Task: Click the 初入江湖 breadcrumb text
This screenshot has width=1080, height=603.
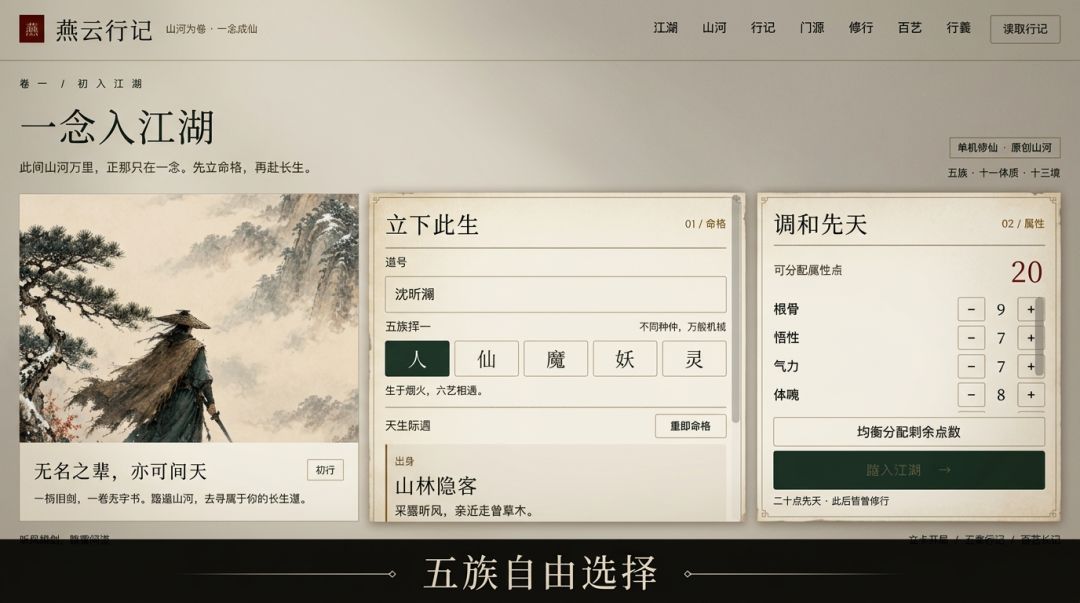Action: tap(110, 83)
